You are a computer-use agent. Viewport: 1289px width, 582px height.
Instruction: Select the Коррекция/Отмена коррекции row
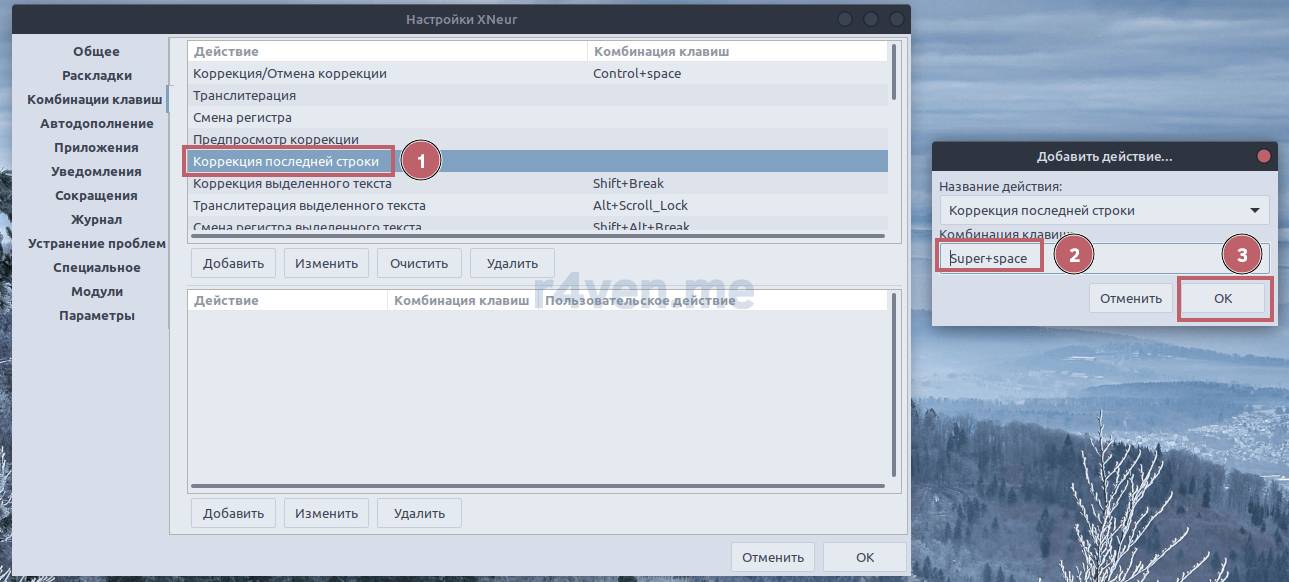289,74
